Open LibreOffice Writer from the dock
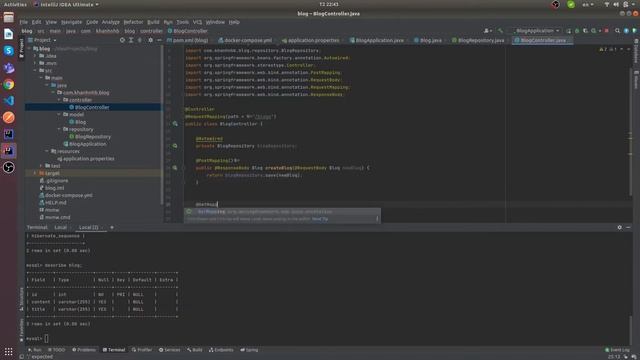 9,34
